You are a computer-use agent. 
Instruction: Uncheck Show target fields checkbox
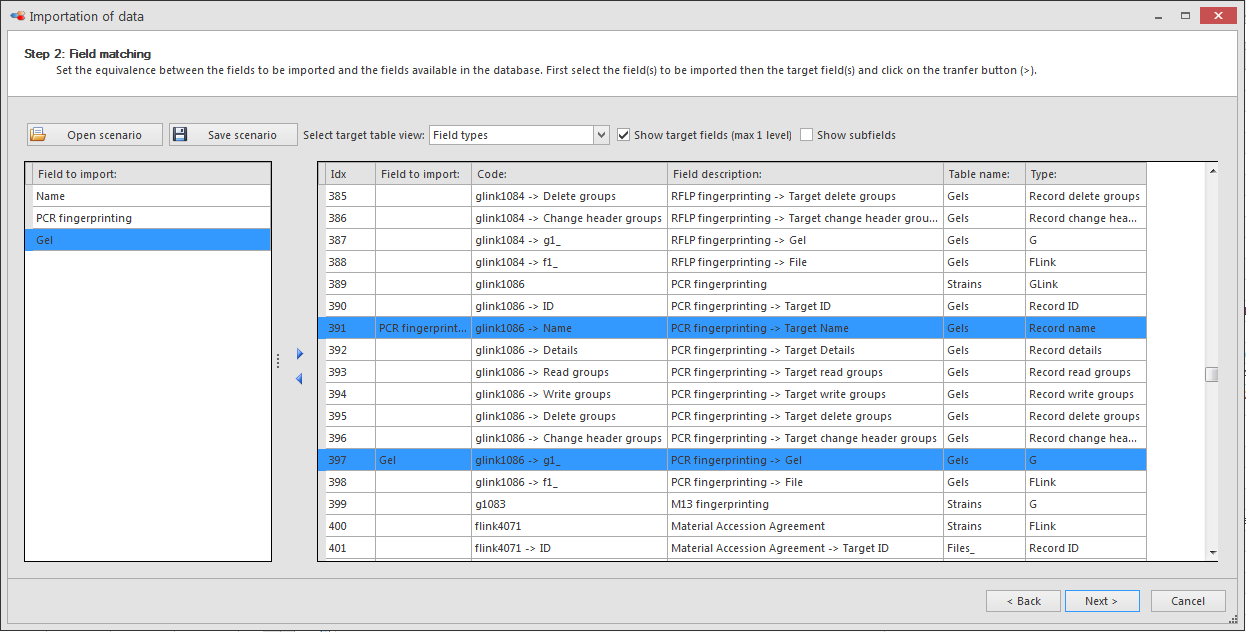[624, 135]
